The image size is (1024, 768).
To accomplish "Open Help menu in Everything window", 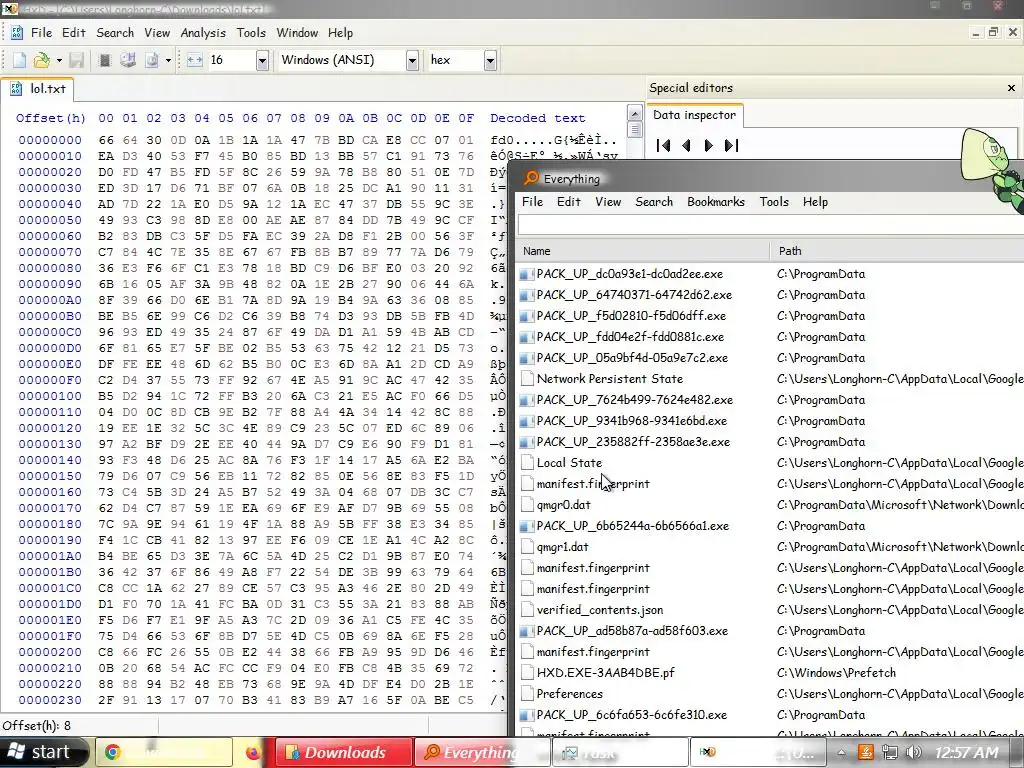I will tap(815, 202).
